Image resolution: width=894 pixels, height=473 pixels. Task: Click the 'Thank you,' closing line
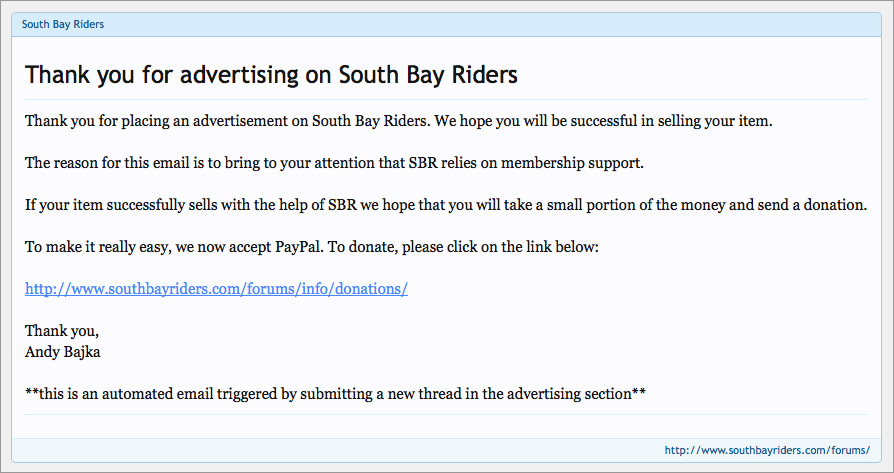tap(62, 331)
